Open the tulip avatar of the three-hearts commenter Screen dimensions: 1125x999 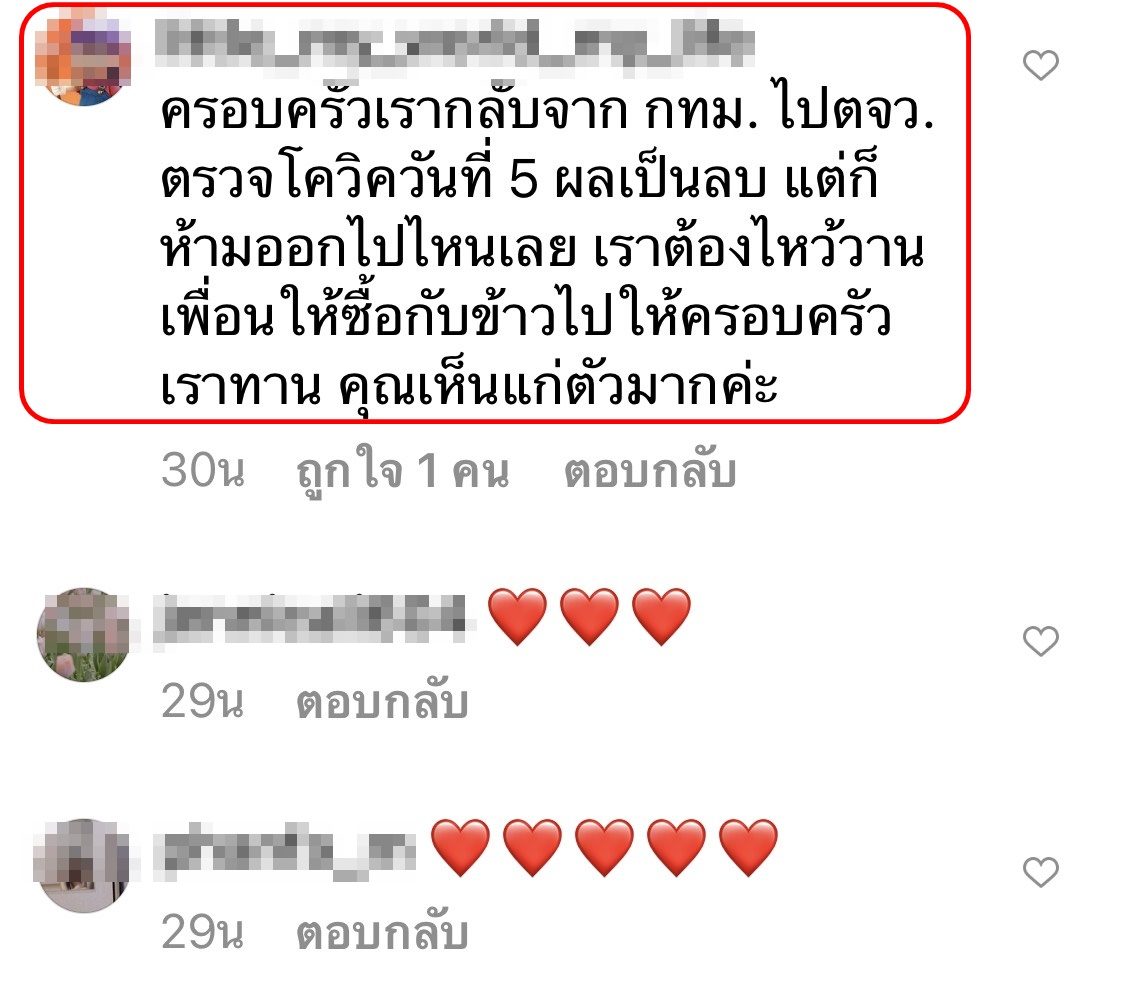click(x=83, y=634)
